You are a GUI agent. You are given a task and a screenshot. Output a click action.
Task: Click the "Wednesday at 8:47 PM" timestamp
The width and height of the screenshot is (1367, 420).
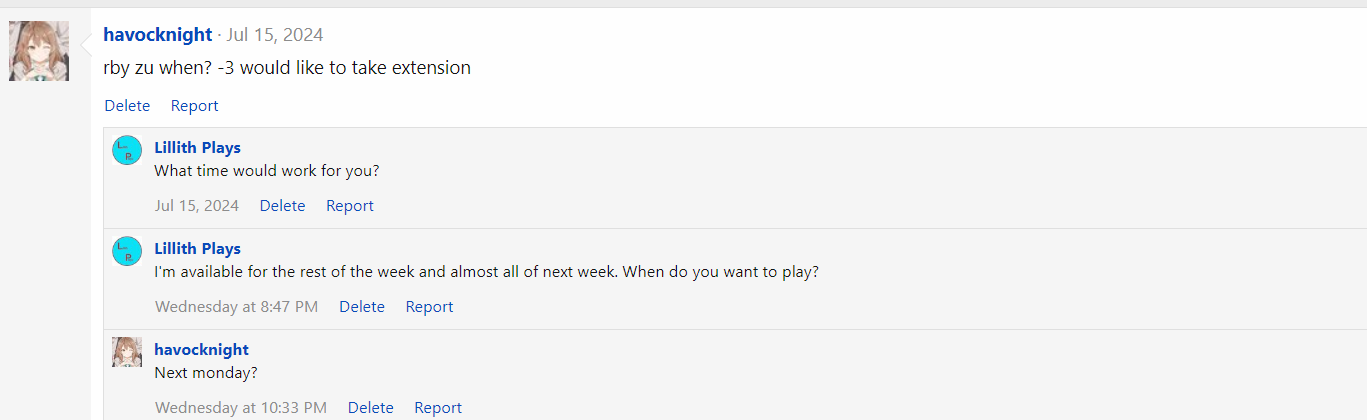pos(236,307)
